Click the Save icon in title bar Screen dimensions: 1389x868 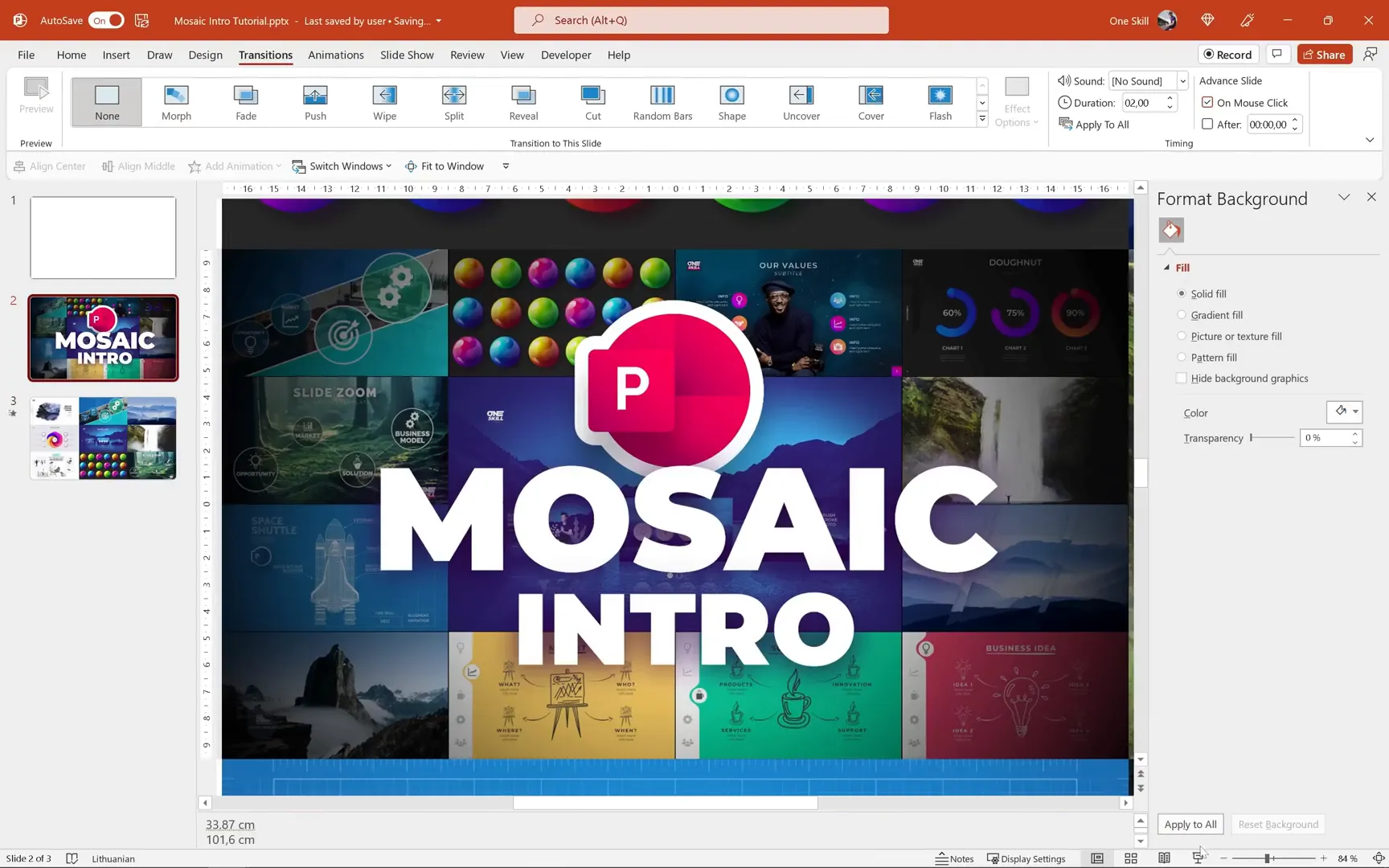click(x=141, y=20)
